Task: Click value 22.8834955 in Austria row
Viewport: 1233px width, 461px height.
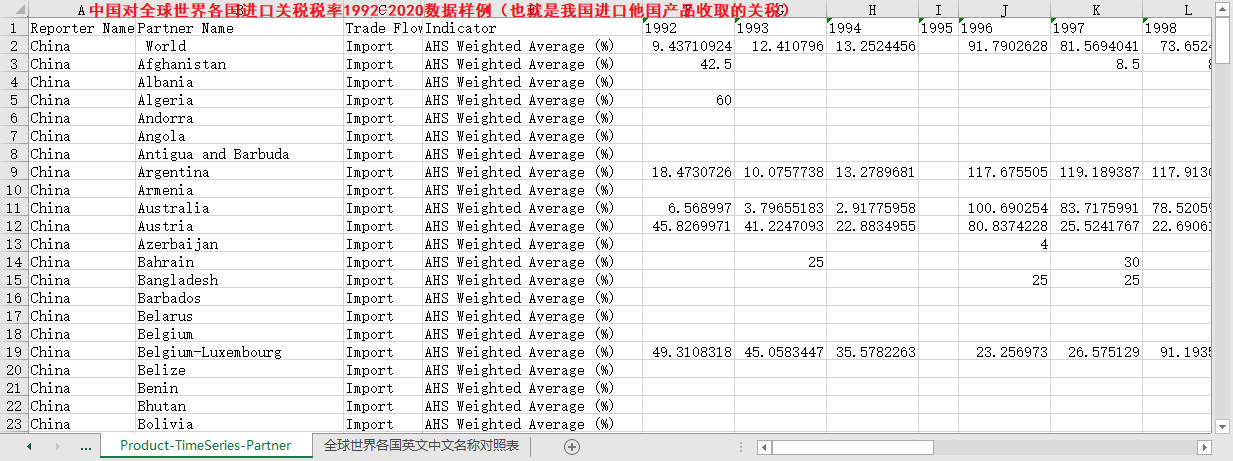Action: (x=872, y=226)
